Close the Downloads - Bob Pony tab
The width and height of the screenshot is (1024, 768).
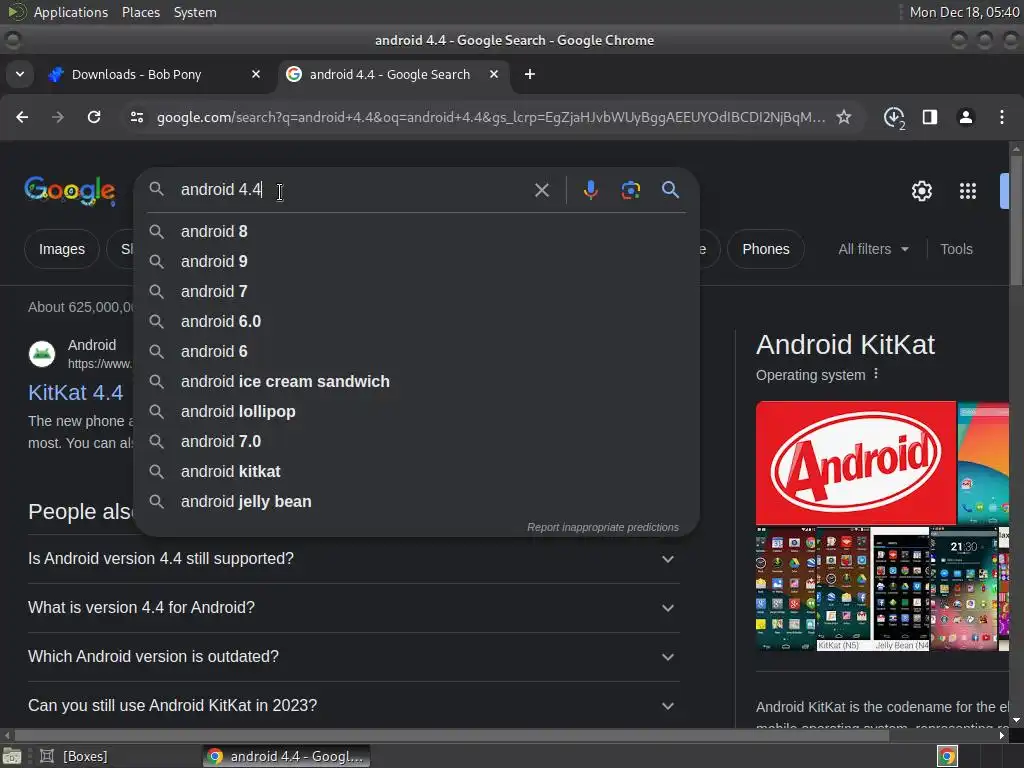tap(256, 74)
